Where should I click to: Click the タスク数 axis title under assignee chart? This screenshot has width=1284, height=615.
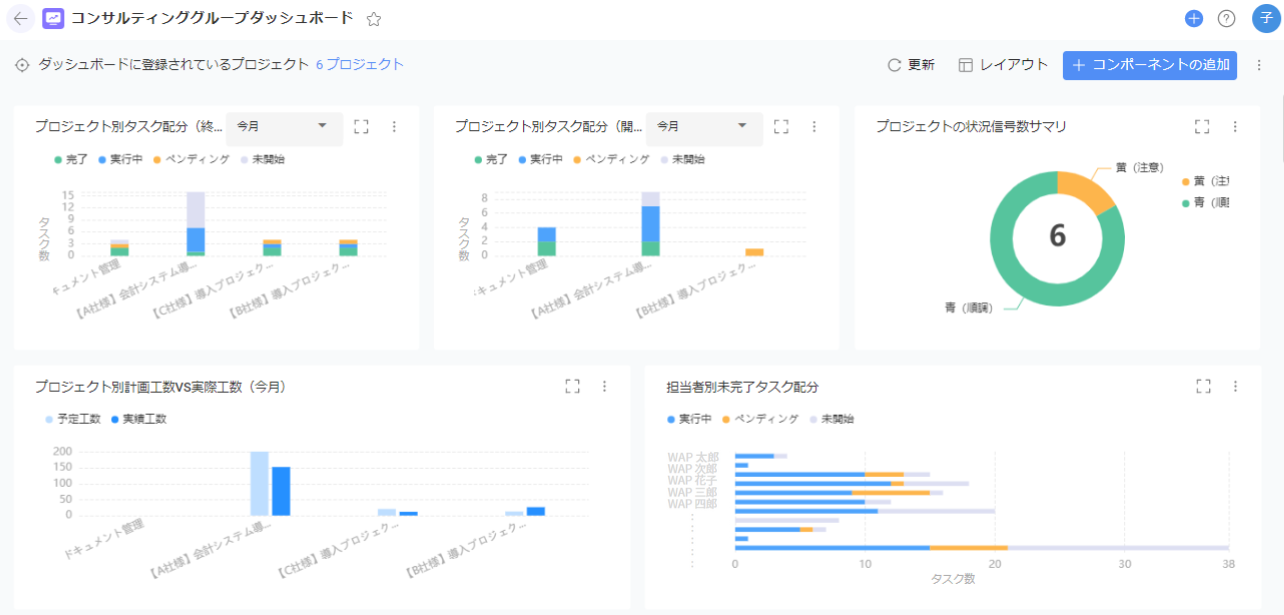[953, 579]
